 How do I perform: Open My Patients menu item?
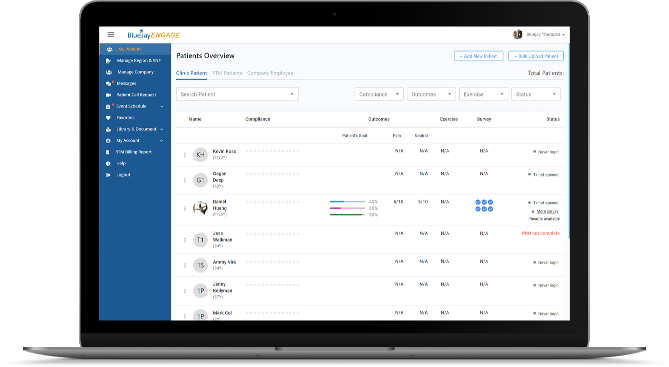[x=130, y=50]
